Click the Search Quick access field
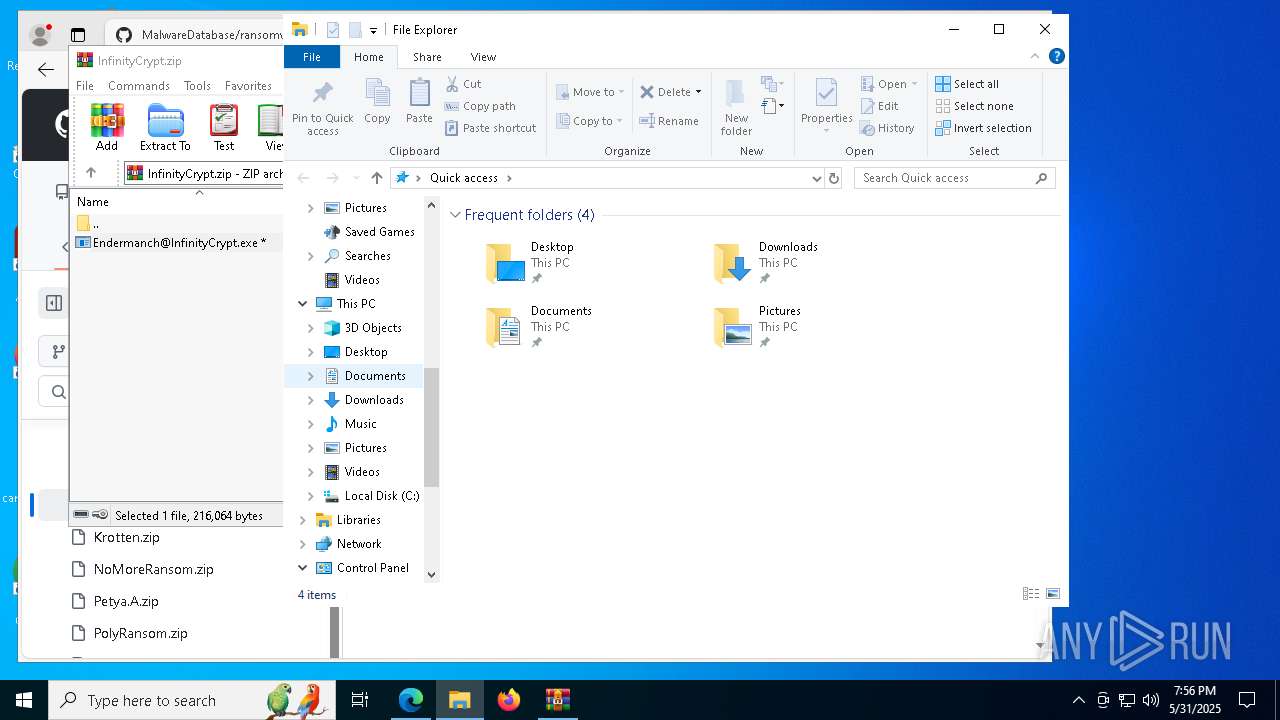This screenshot has height=720, width=1280. coord(955,178)
